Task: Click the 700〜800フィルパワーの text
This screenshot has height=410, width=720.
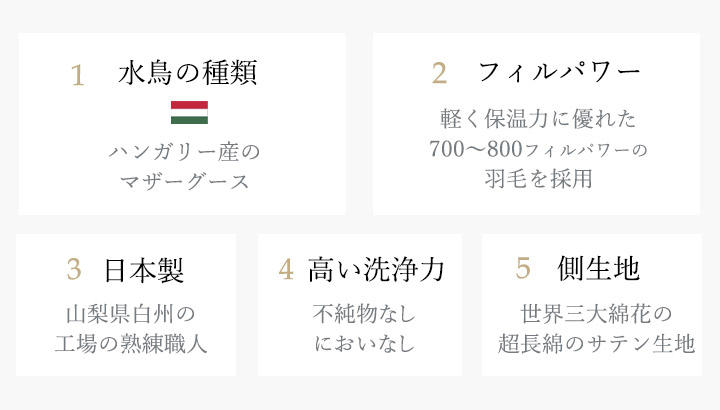Action: (x=538, y=149)
